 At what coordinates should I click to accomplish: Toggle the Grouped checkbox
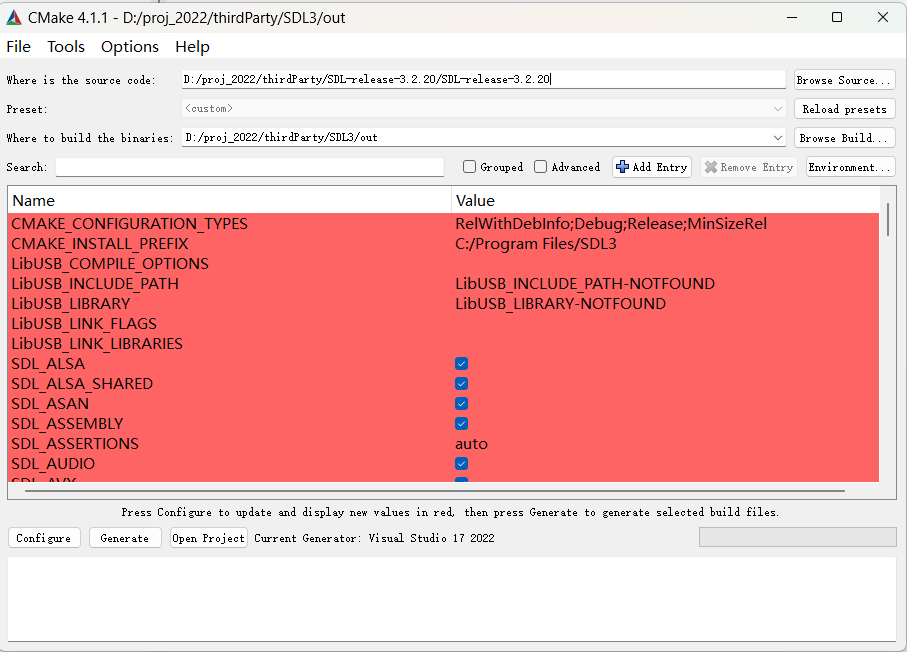click(x=470, y=167)
